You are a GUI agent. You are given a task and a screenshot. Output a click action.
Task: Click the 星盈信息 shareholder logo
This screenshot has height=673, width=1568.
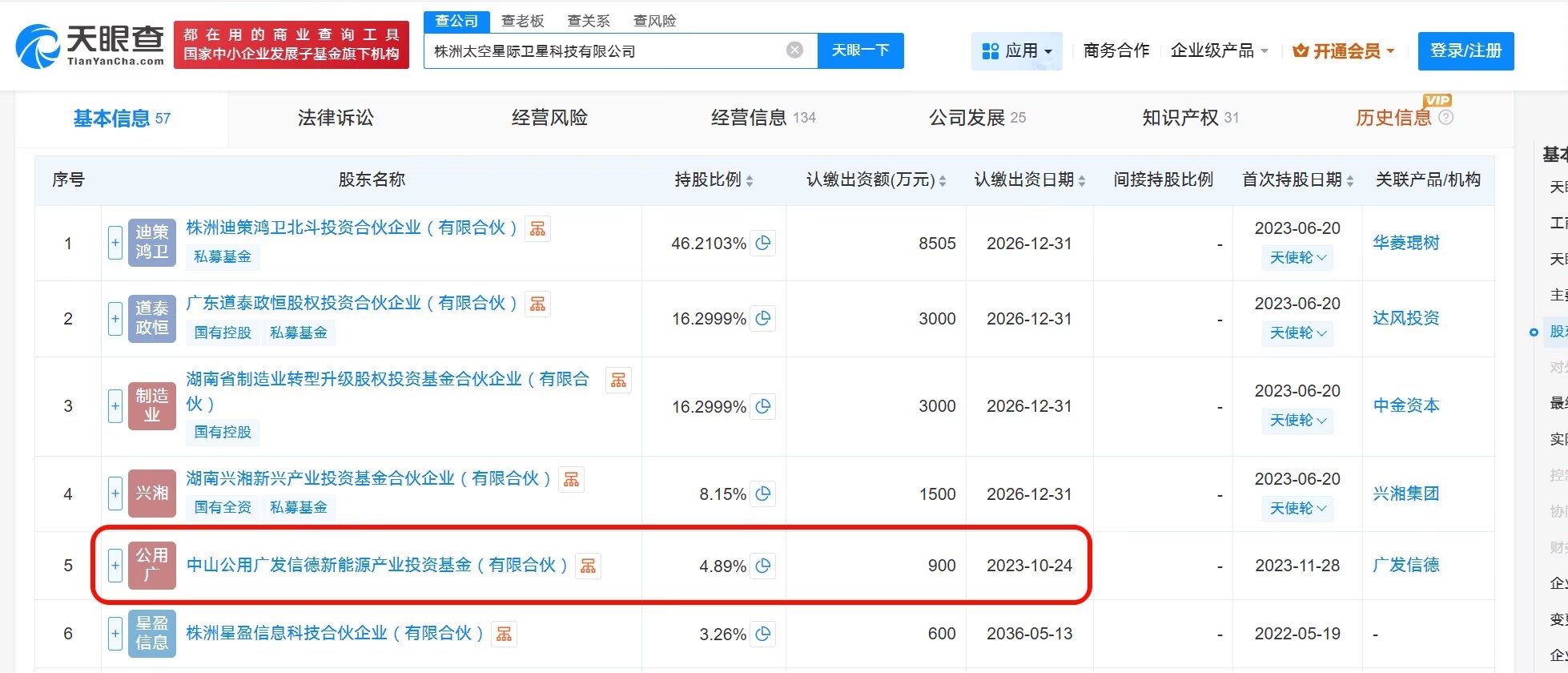click(152, 633)
